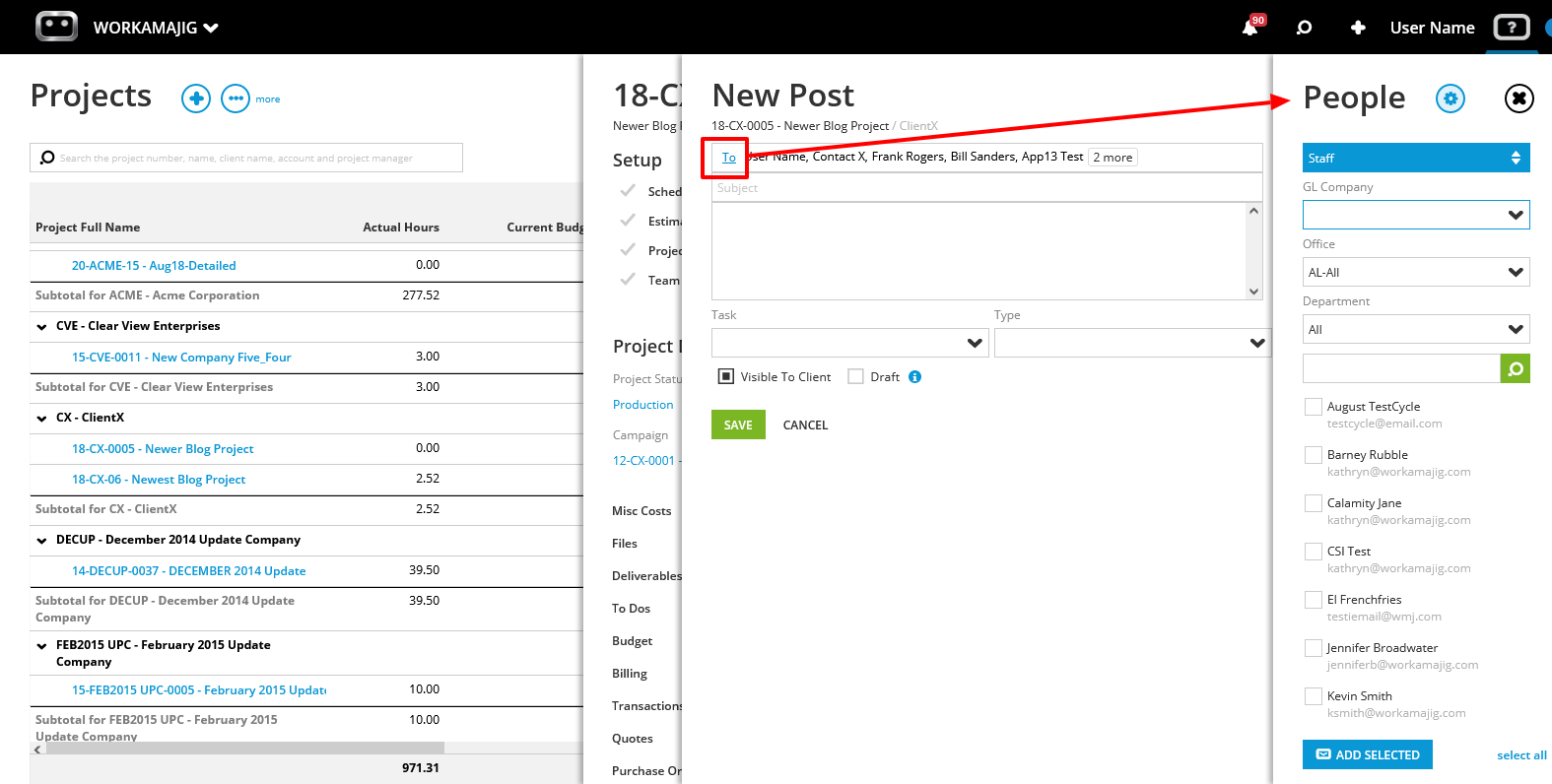Click the green search button in People panel
This screenshot has width=1552, height=784.
(1516, 368)
